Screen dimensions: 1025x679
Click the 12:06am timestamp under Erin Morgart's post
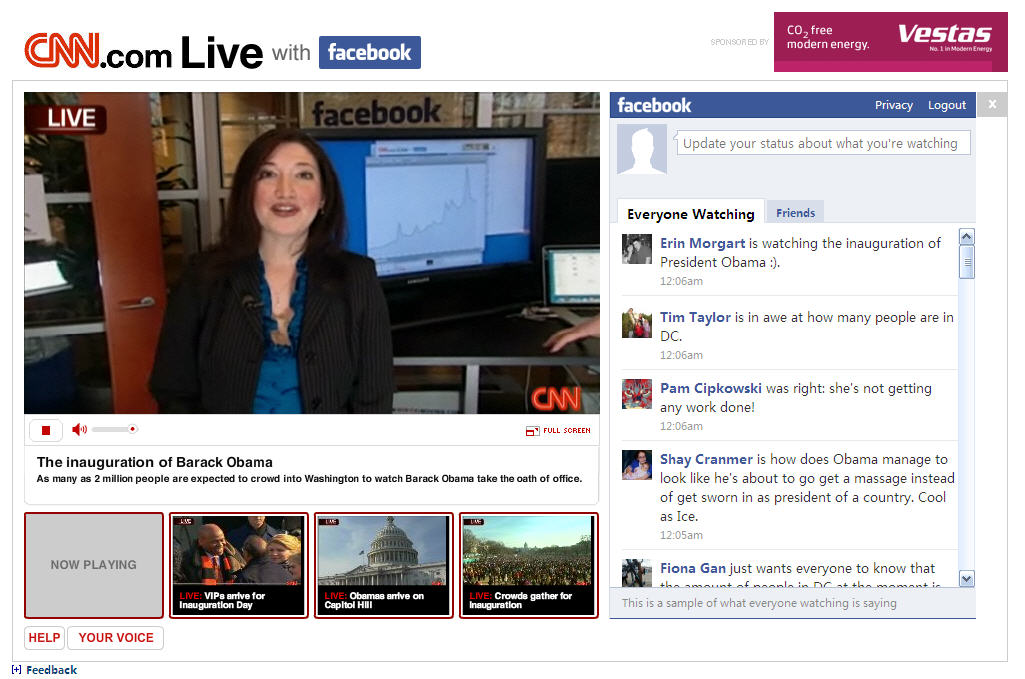tap(681, 281)
